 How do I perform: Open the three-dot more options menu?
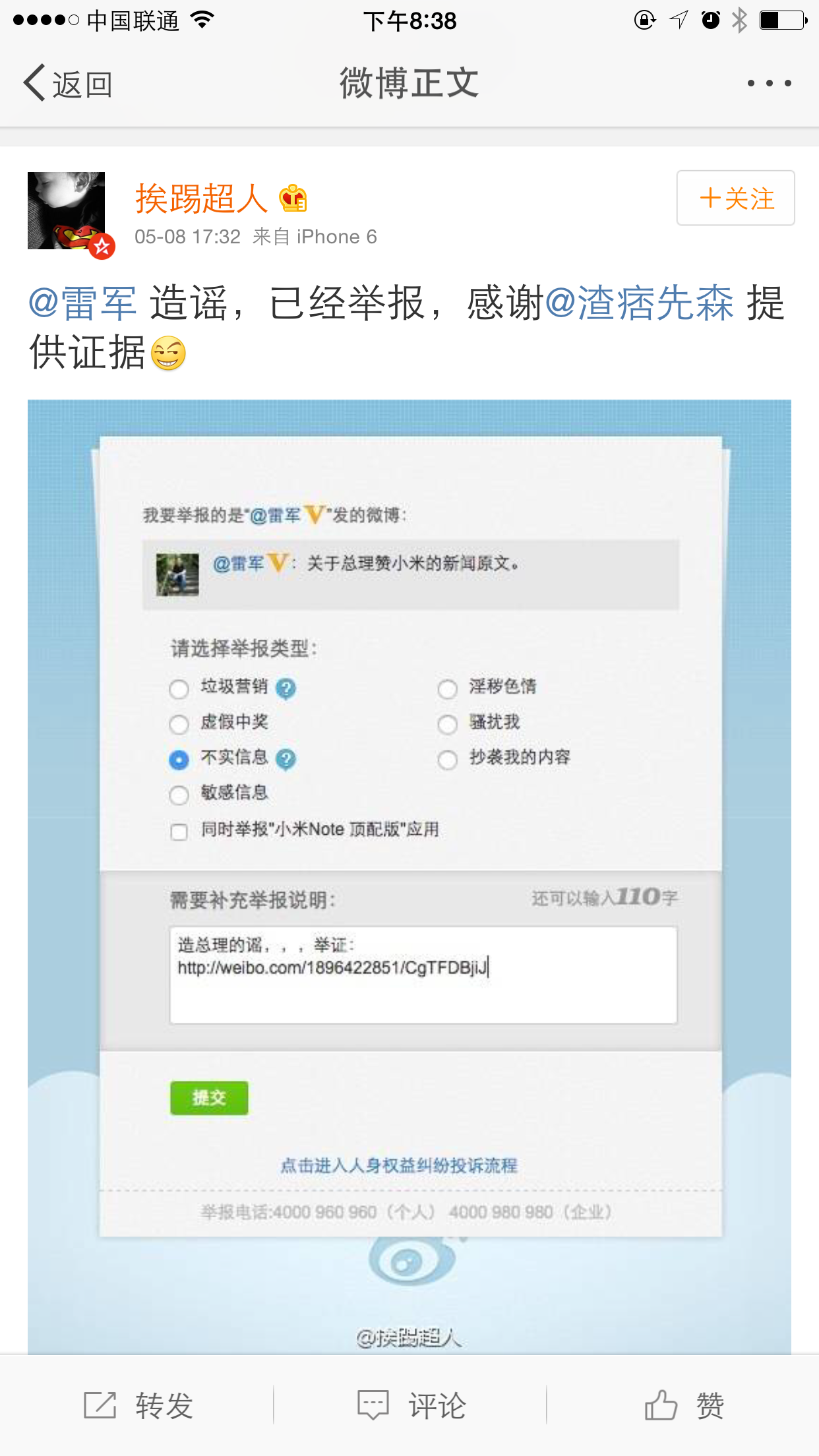[769, 83]
